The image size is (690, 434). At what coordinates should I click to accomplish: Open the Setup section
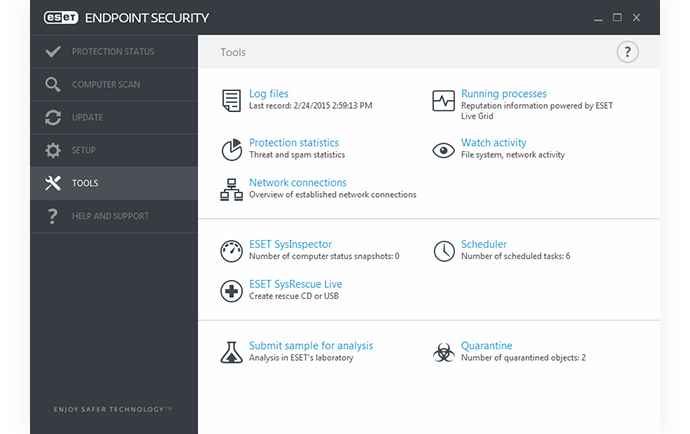point(114,151)
